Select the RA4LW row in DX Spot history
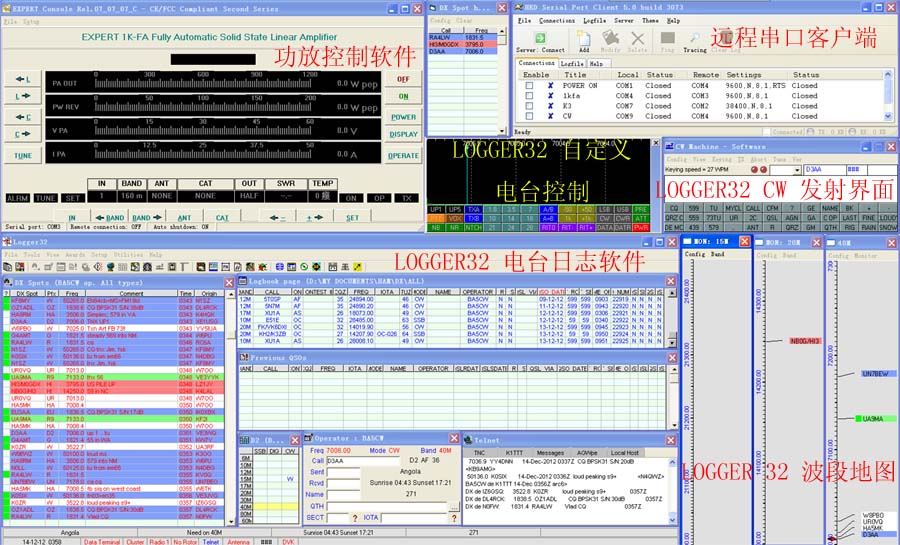Screen dimensions: 900x545 pos(463,37)
